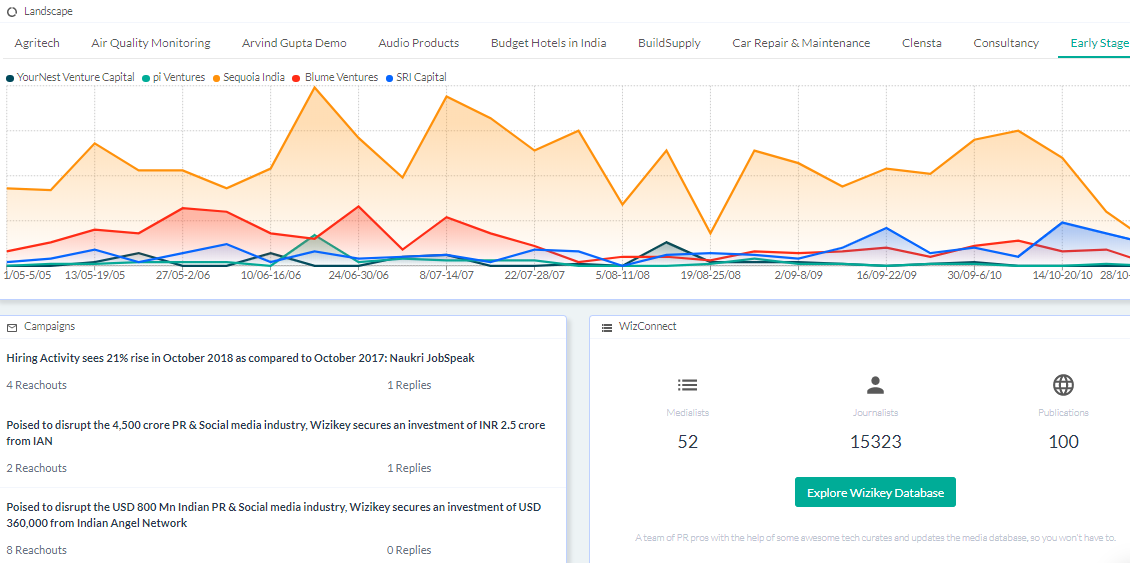Click 2 Reachouts under INR 2.5 crore campaign
The width and height of the screenshot is (1130, 563).
(x=37, y=468)
